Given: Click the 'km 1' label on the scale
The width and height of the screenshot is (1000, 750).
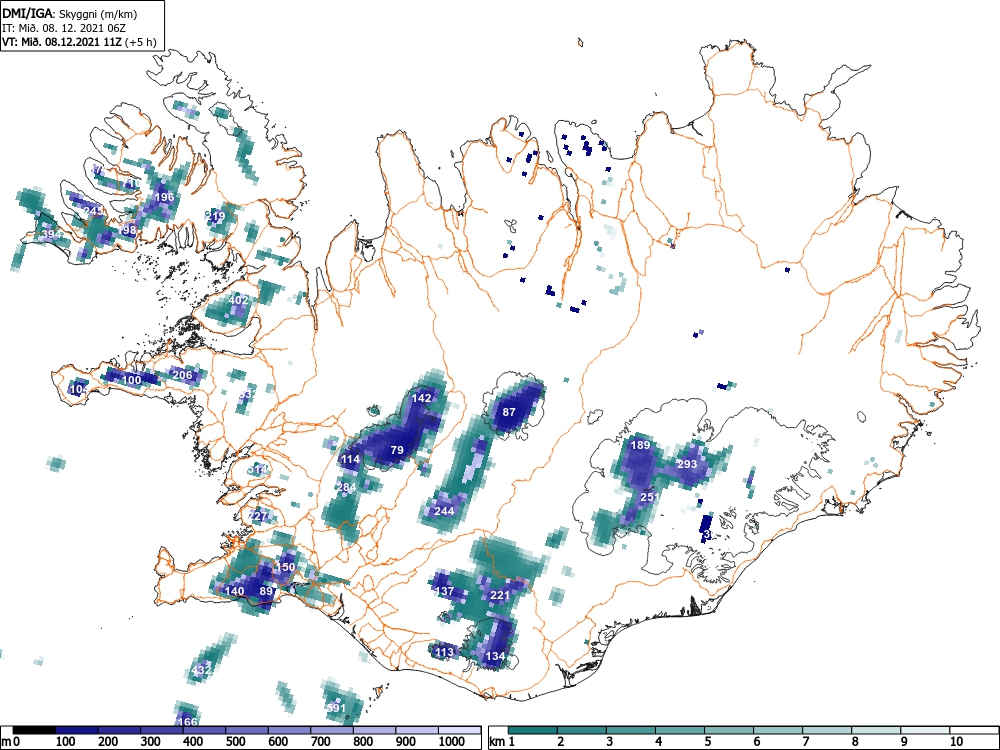Looking at the screenshot, I should 503,742.
